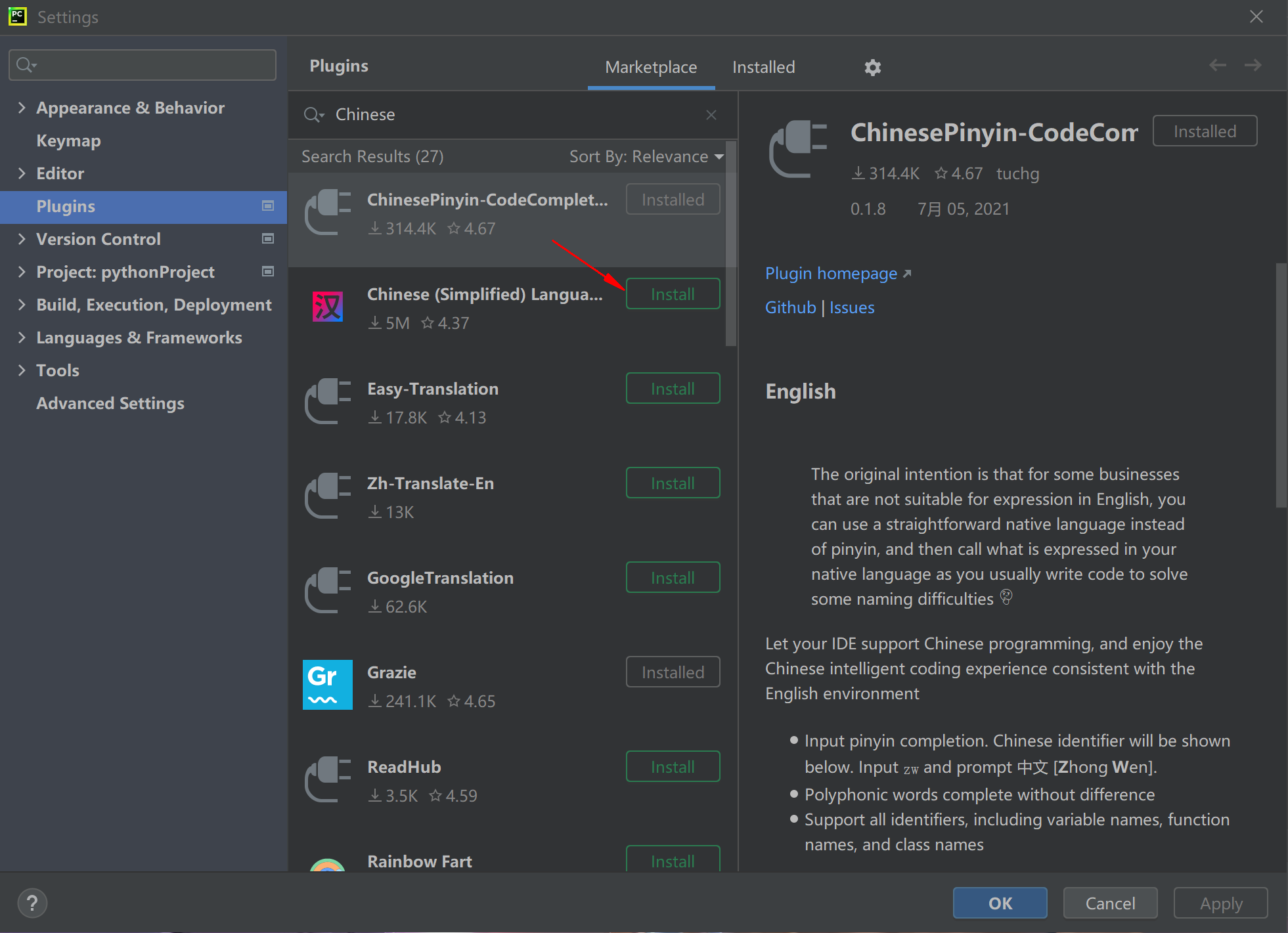
Task: Clear the Chinese plugin search text
Action: click(711, 115)
